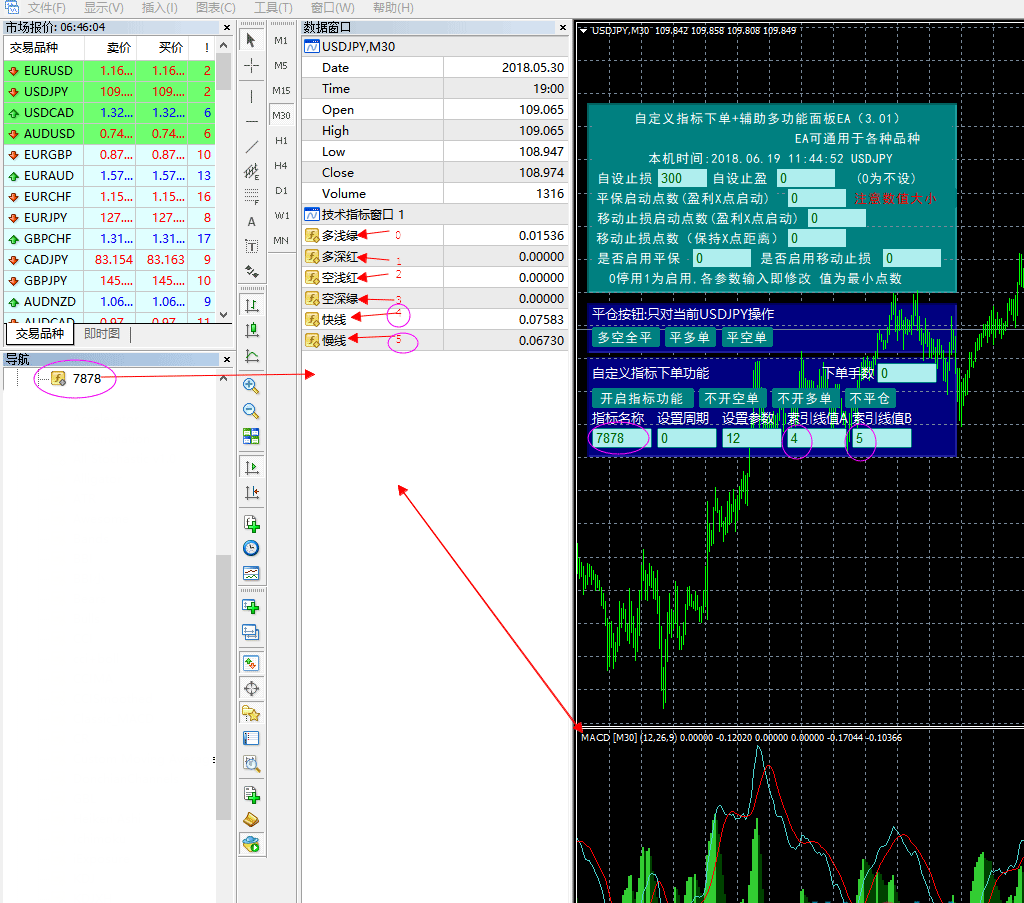Toggle the 不开空单 option
The height and width of the screenshot is (903, 1024).
pos(732,398)
